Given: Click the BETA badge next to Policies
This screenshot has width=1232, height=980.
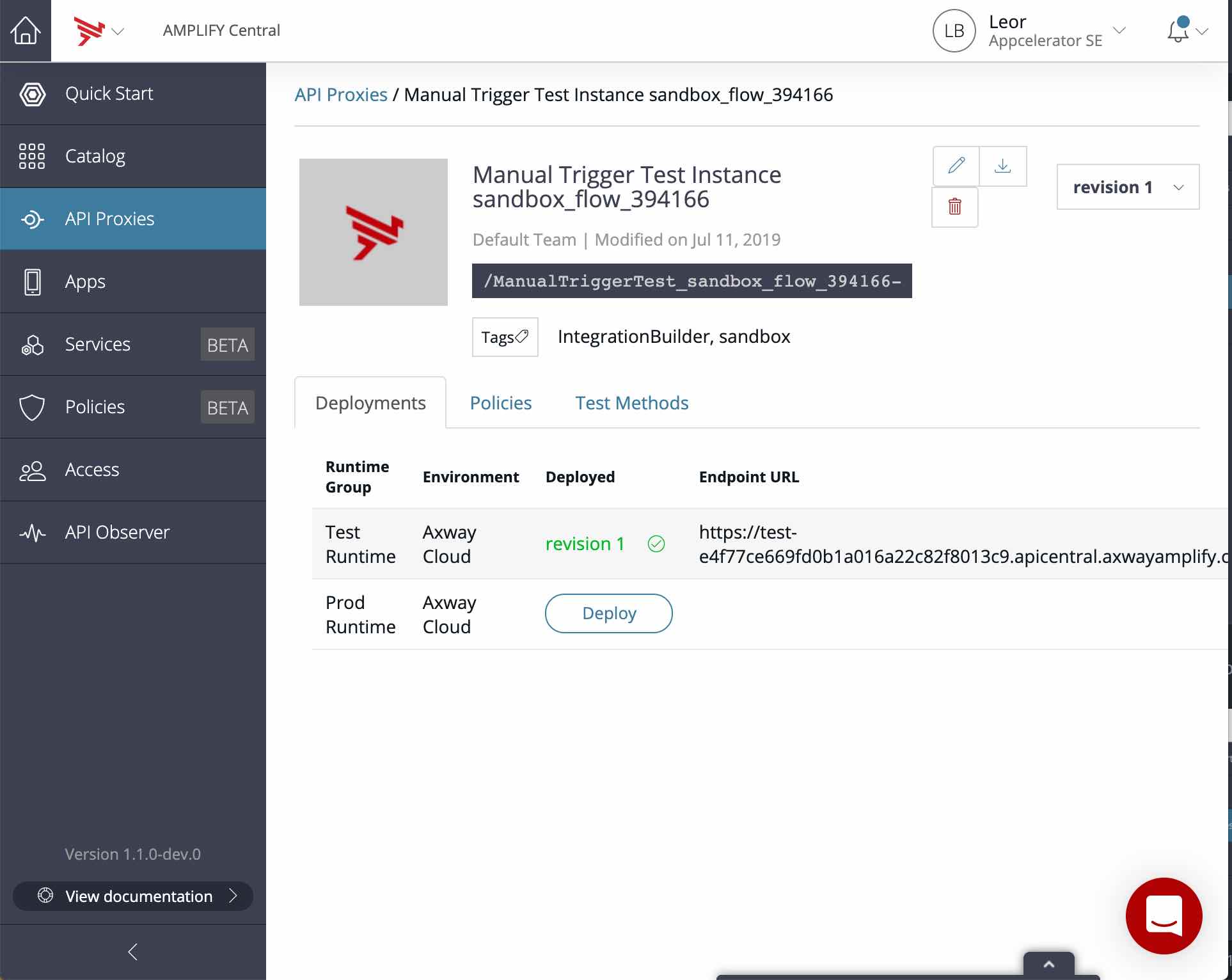Looking at the screenshot, I should (x=228, y=407).
